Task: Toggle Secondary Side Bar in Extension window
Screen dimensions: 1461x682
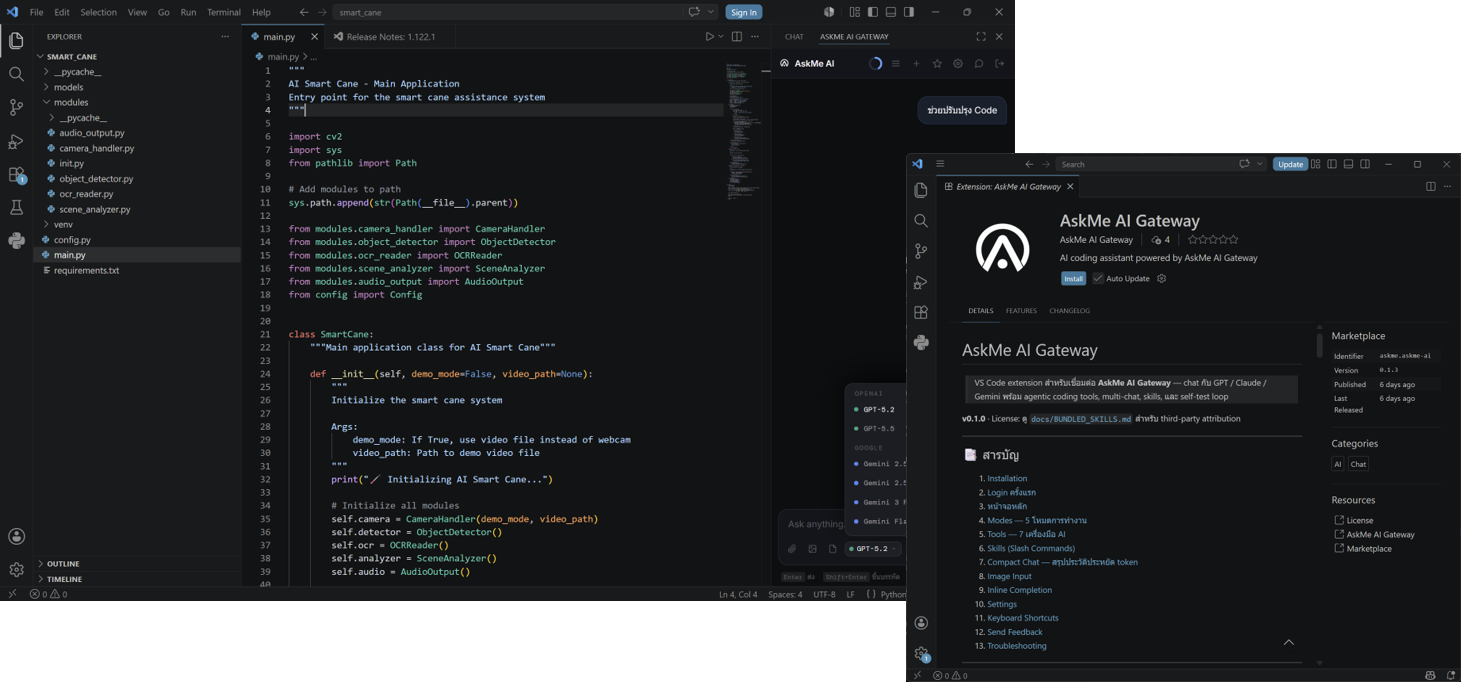Action: coord(1365,164)
